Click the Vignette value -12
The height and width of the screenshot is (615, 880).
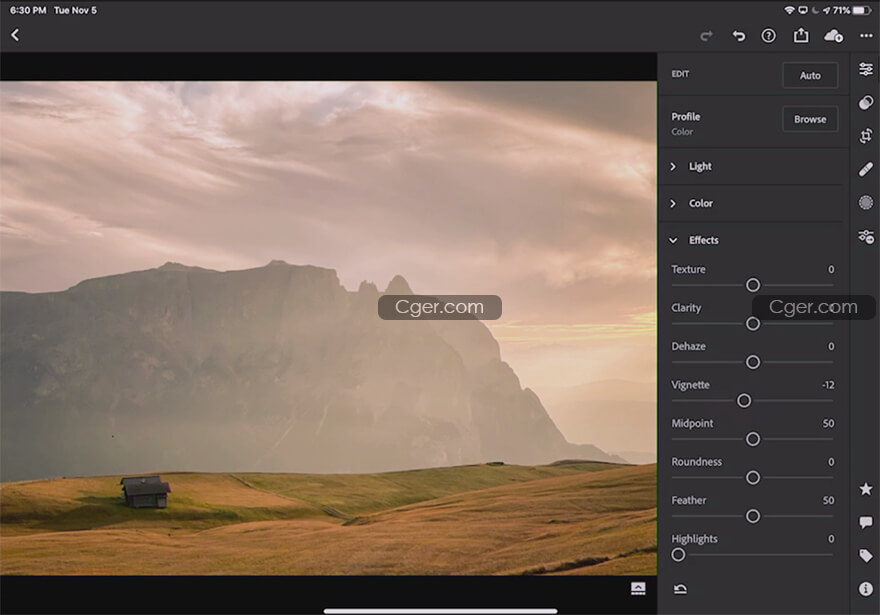coord(828,385)
